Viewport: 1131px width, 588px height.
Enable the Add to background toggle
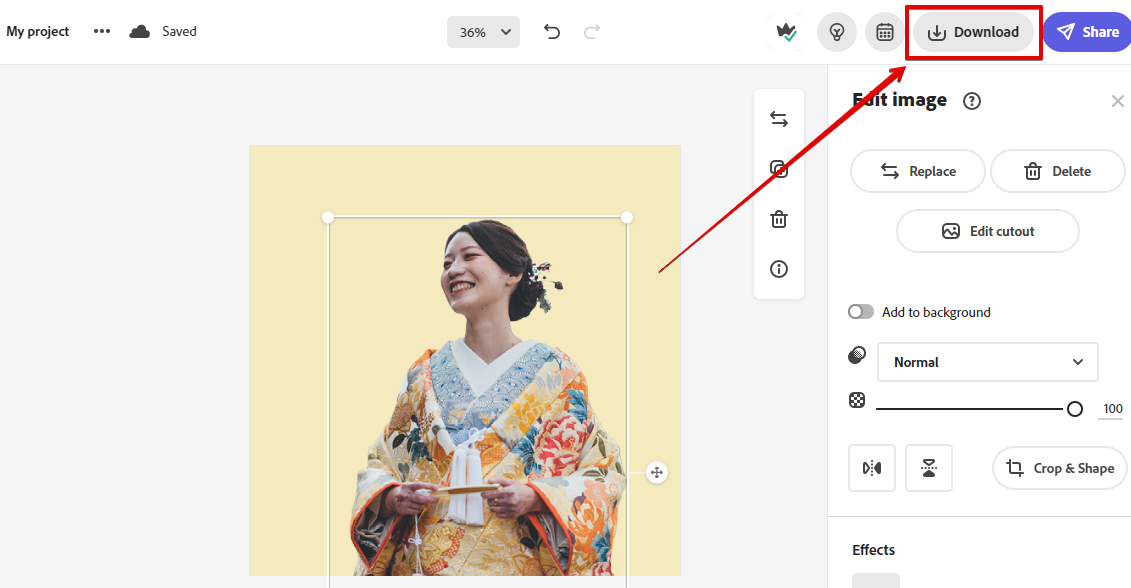[x=860, y=311]
